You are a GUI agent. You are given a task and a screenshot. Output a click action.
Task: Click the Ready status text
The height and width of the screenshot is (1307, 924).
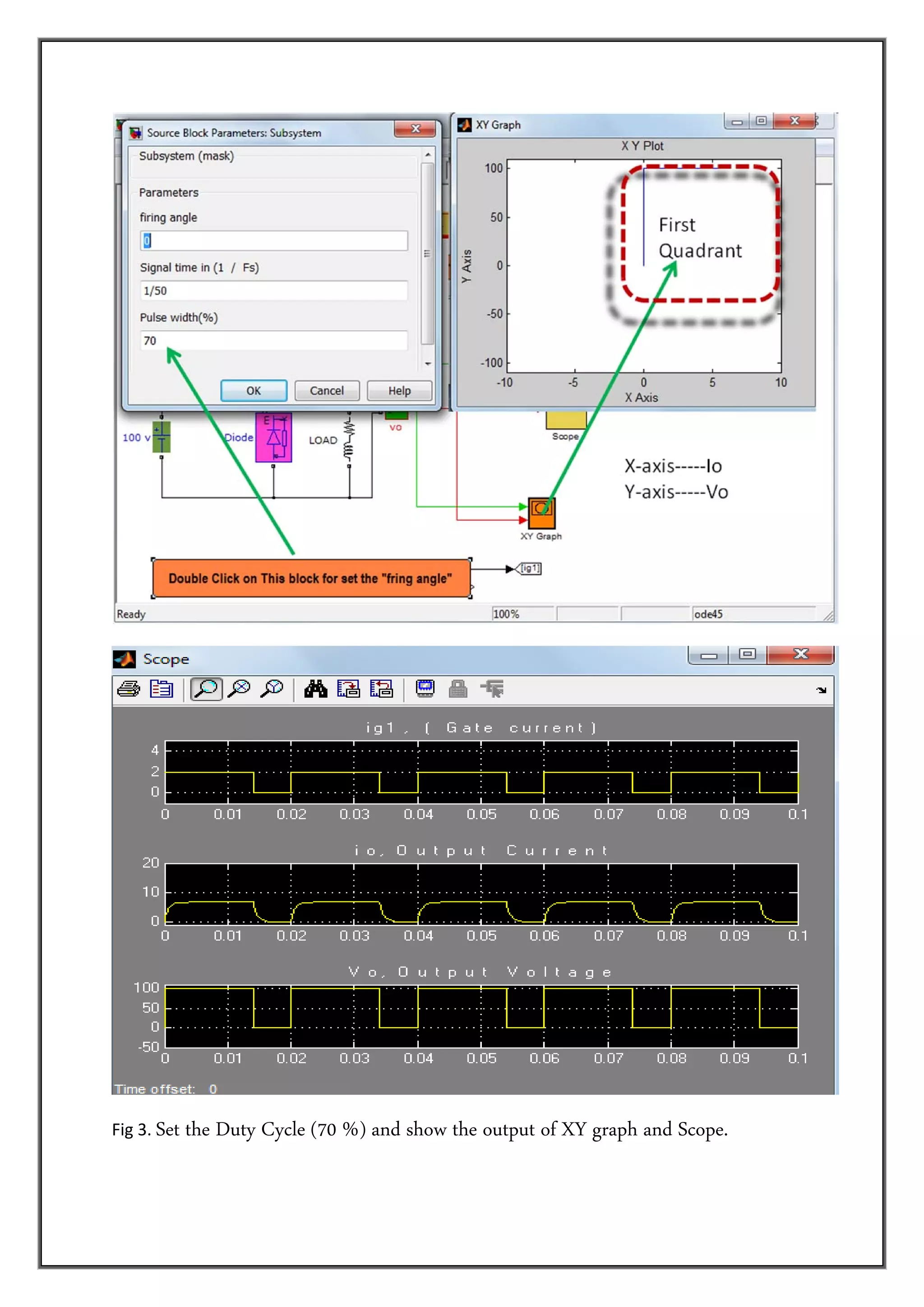pos(131,614)
